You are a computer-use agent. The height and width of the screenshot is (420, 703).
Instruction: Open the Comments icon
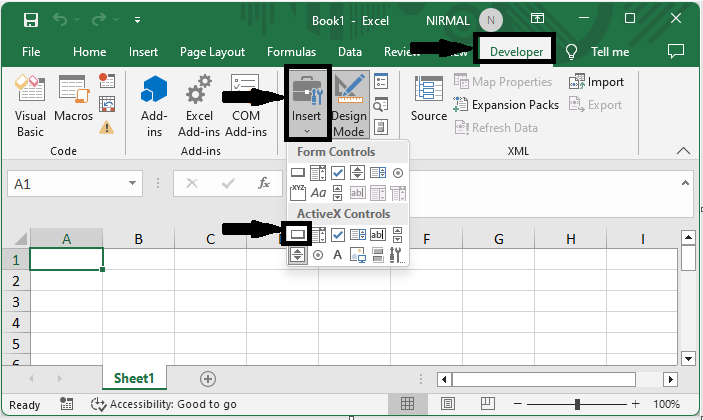(676, 51)
